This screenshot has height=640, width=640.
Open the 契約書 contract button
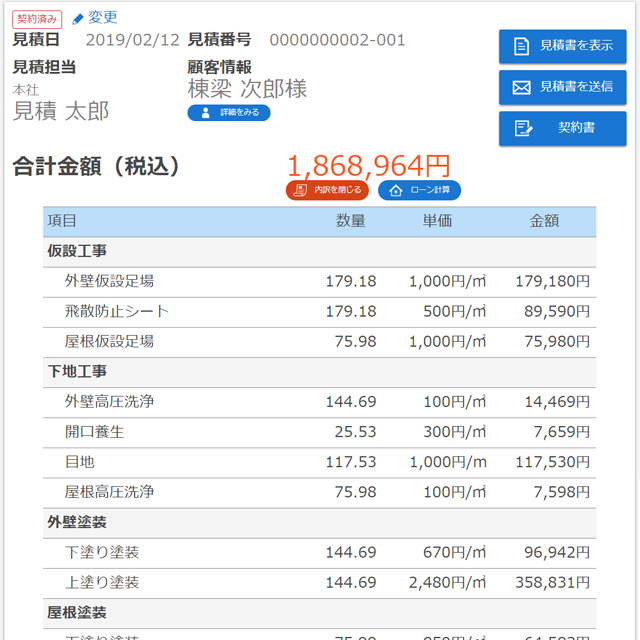click(x=563, y=128)
